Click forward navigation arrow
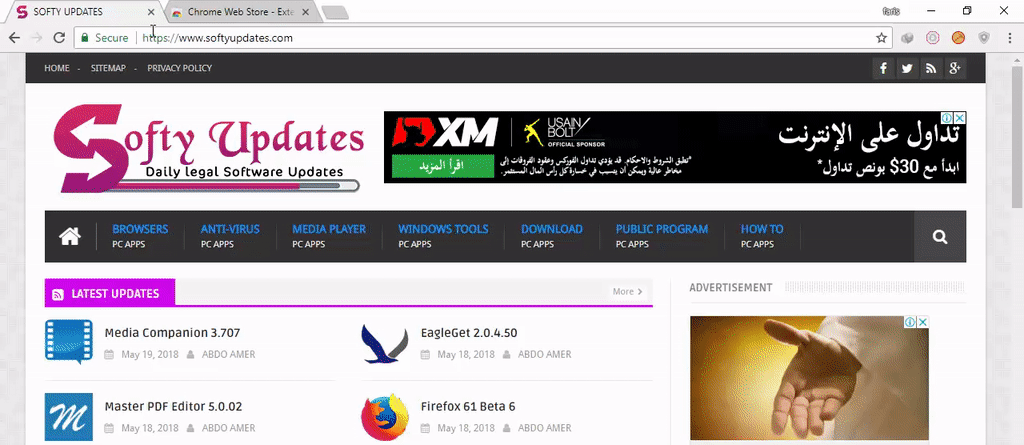 click(37, 38)
